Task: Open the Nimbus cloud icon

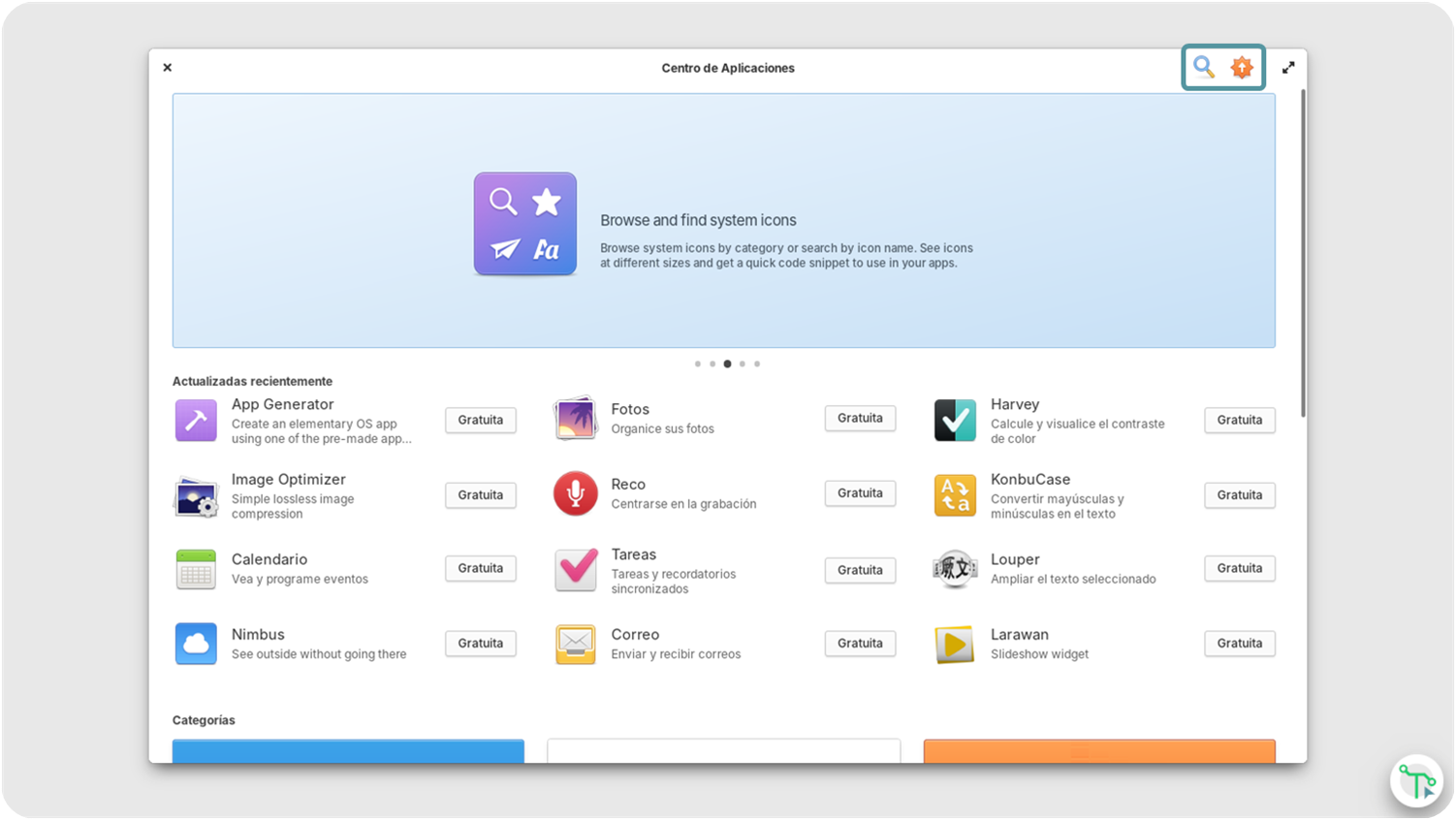Action: (x=196, y=644)
